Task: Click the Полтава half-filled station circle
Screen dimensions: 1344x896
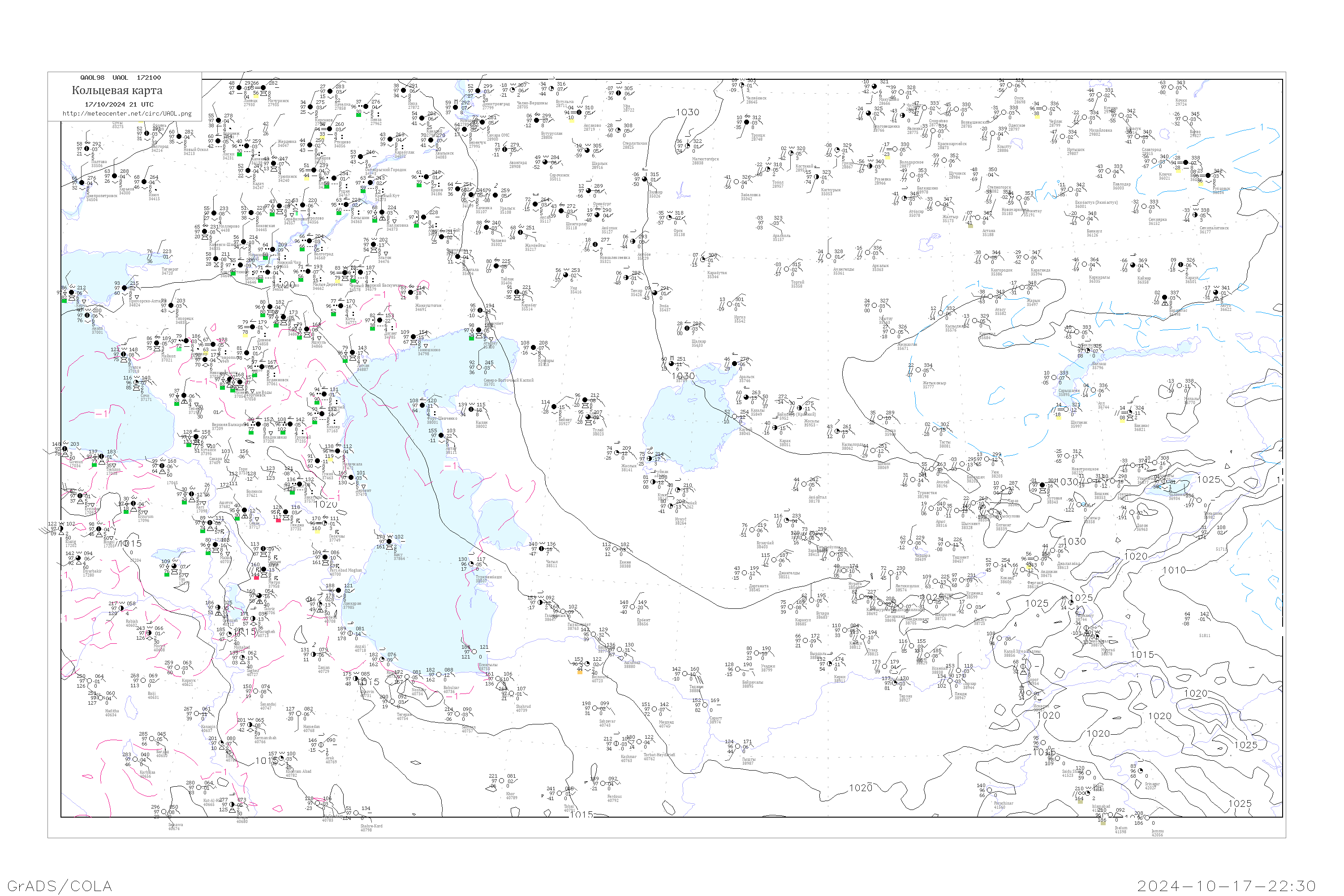Action: tap(87, 149)
